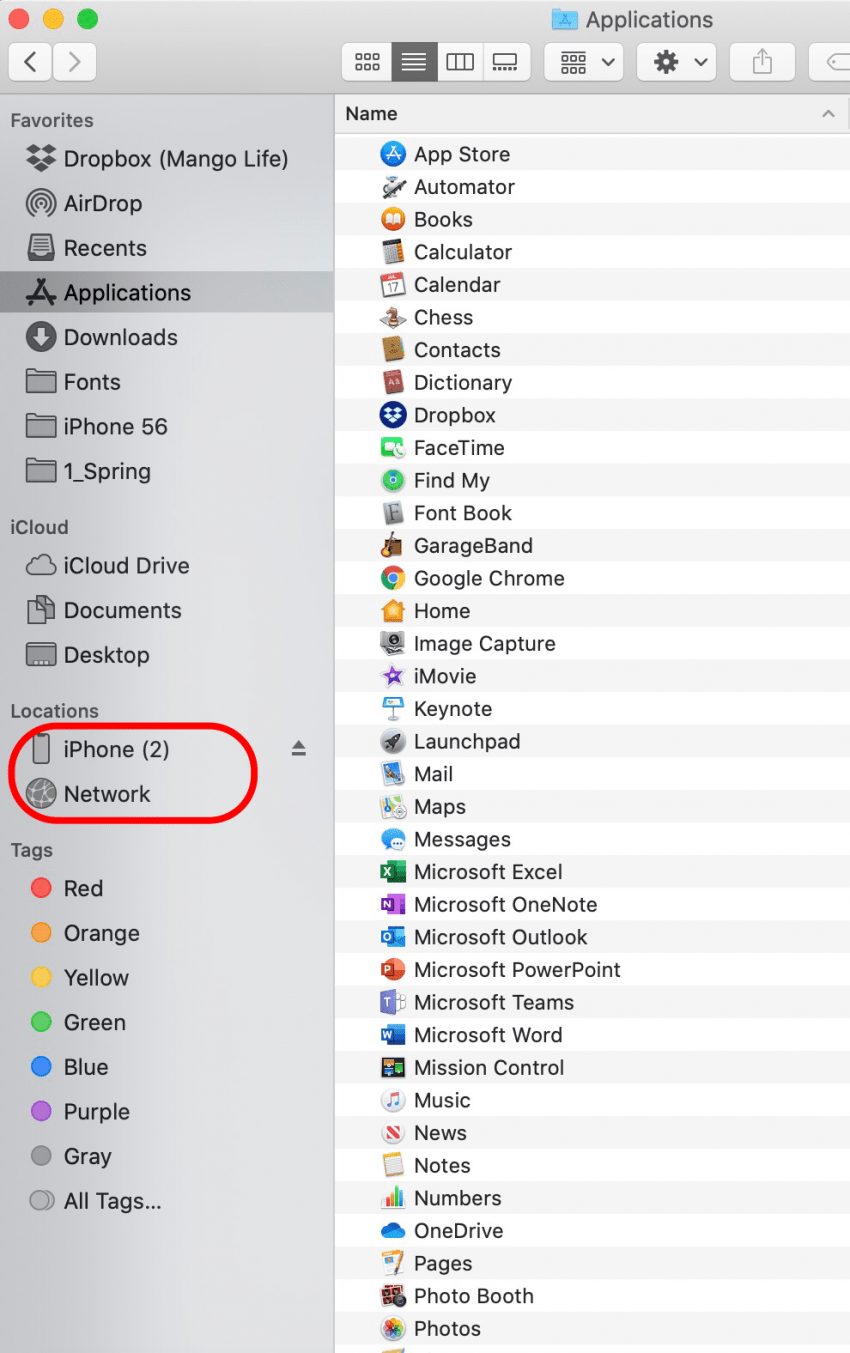Image resolution: width=850 pixels, height=1353 pixels.
Task: Switch to icon view mode
Action: click(367, 62)
